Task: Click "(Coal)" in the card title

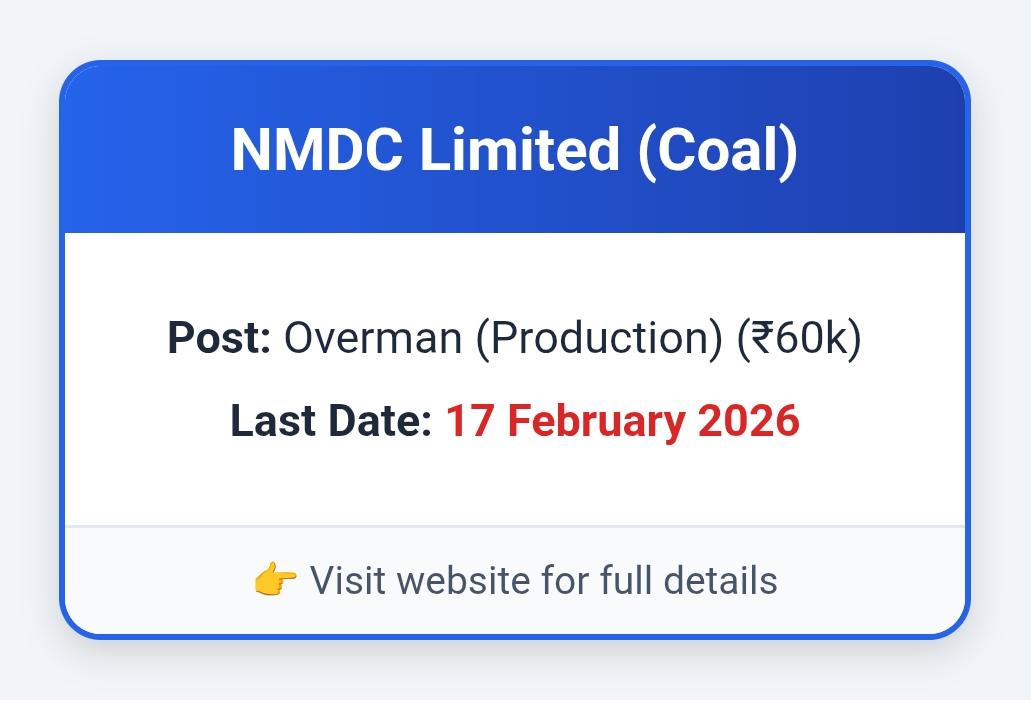Action: pos(717,150)
